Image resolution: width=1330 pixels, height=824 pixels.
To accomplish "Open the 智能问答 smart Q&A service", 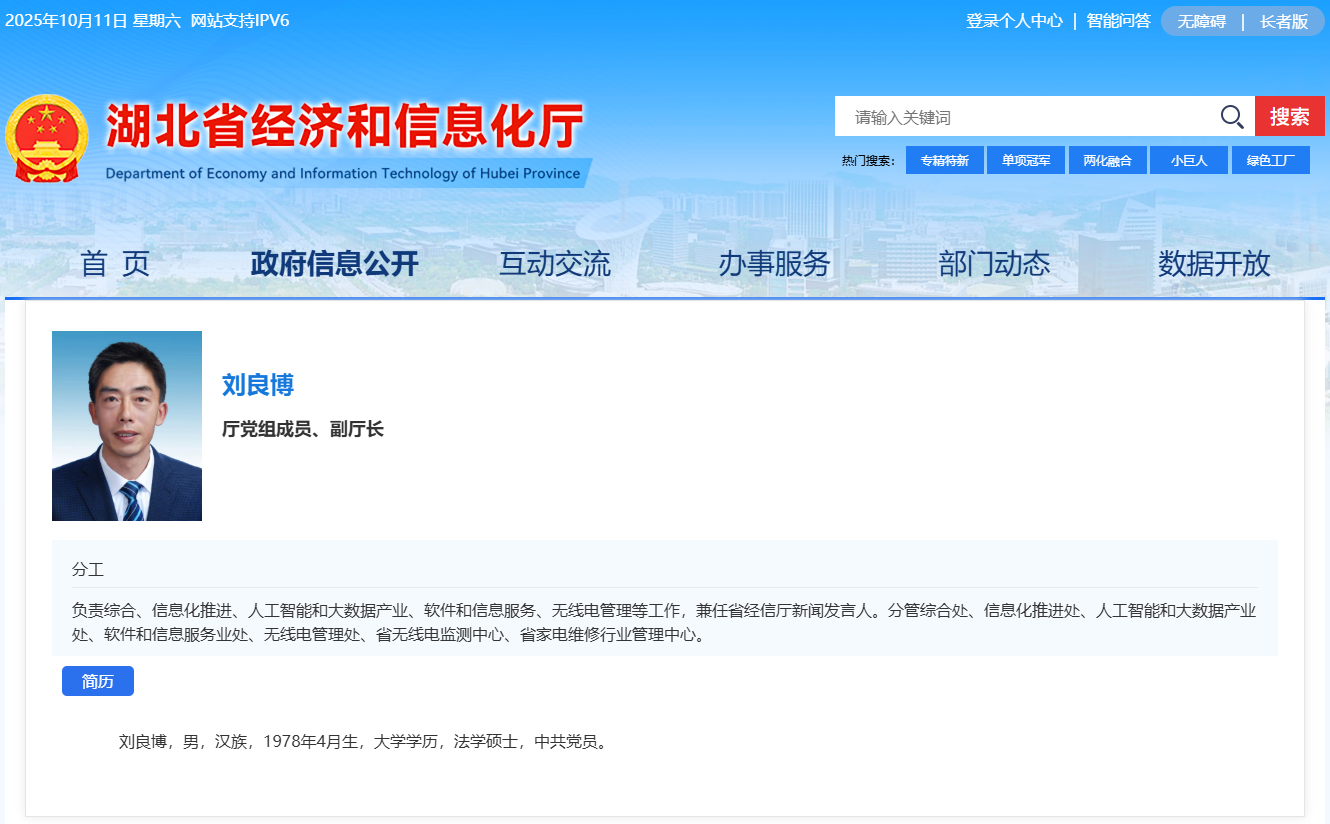I will pos(1118,20).
